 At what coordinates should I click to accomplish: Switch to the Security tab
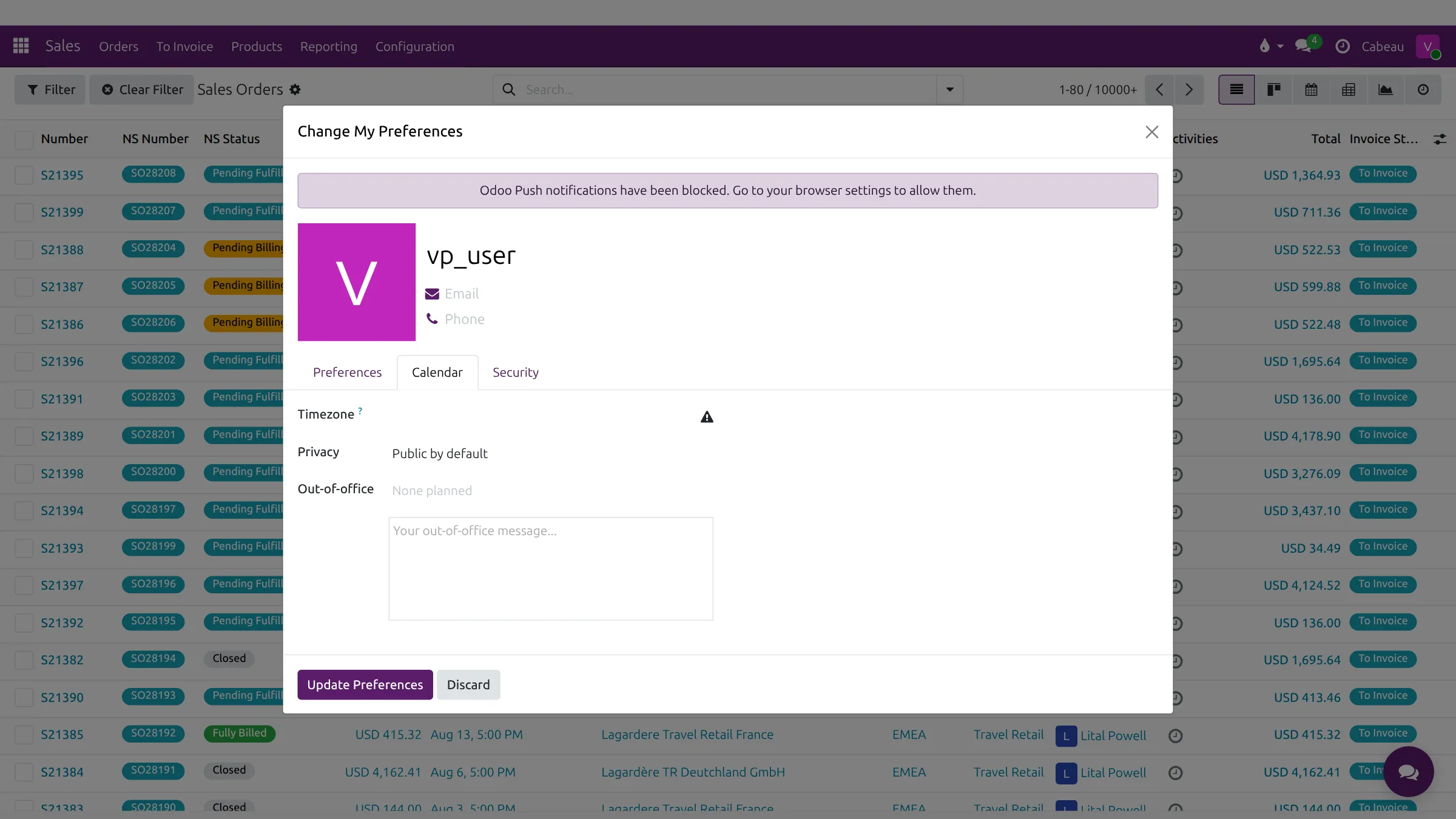(x=516, y=372)
